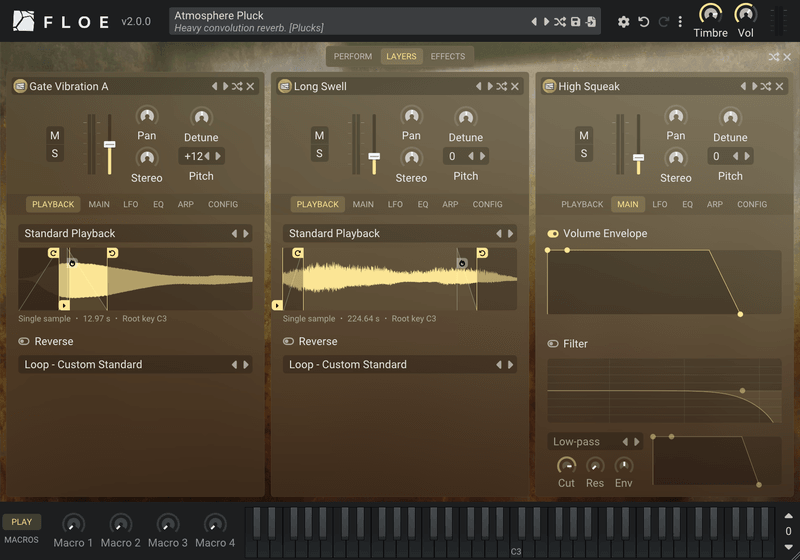Load previous preset with left arrow
The image size is (800, 560).
pos(534,21)
